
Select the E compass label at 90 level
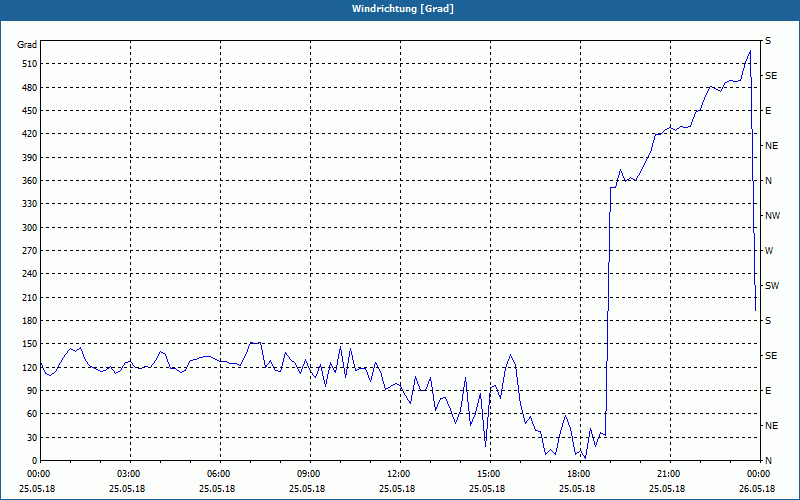click(x=768, y=391)
